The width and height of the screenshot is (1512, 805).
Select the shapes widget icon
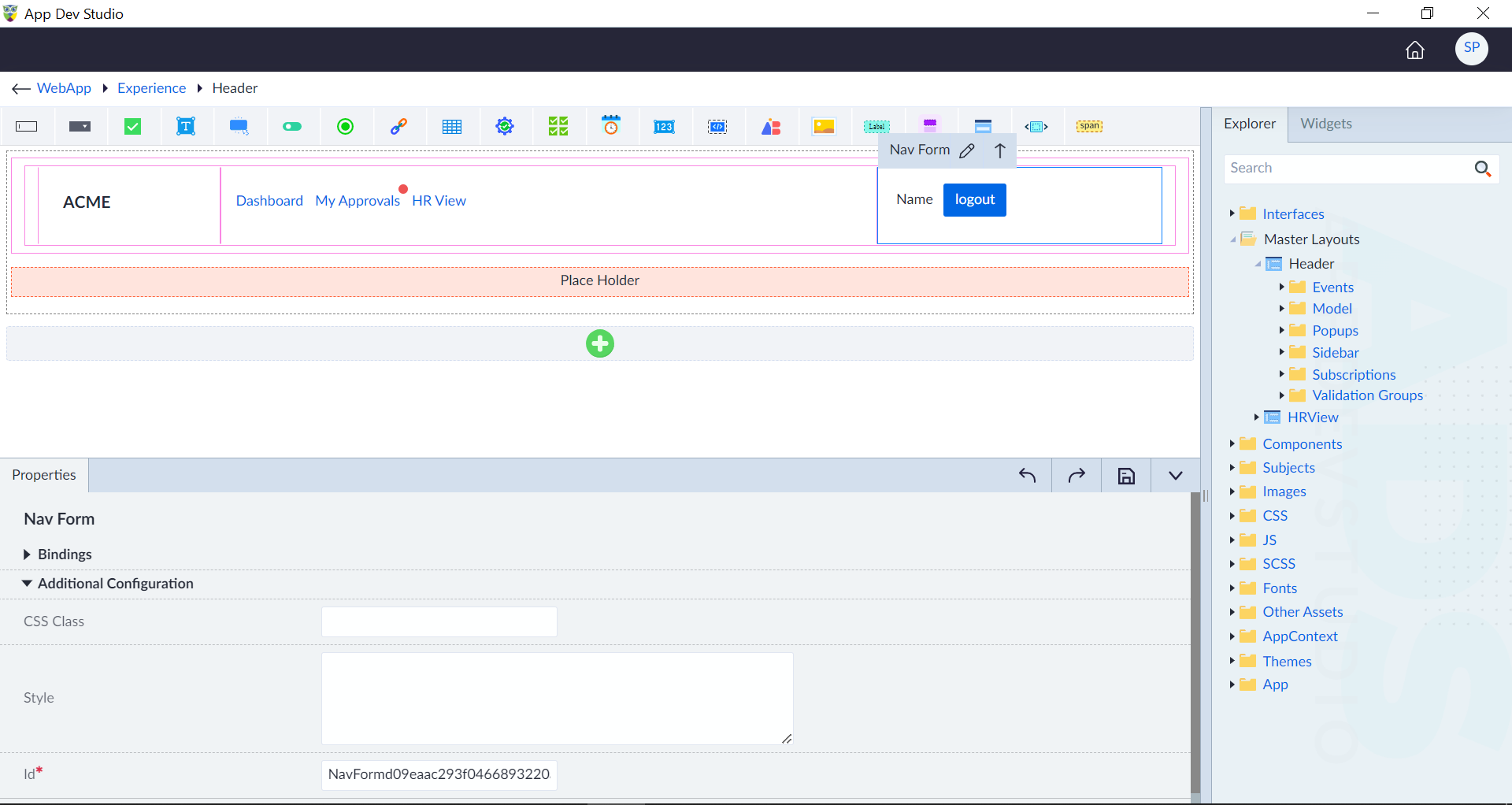pos(771,127)
